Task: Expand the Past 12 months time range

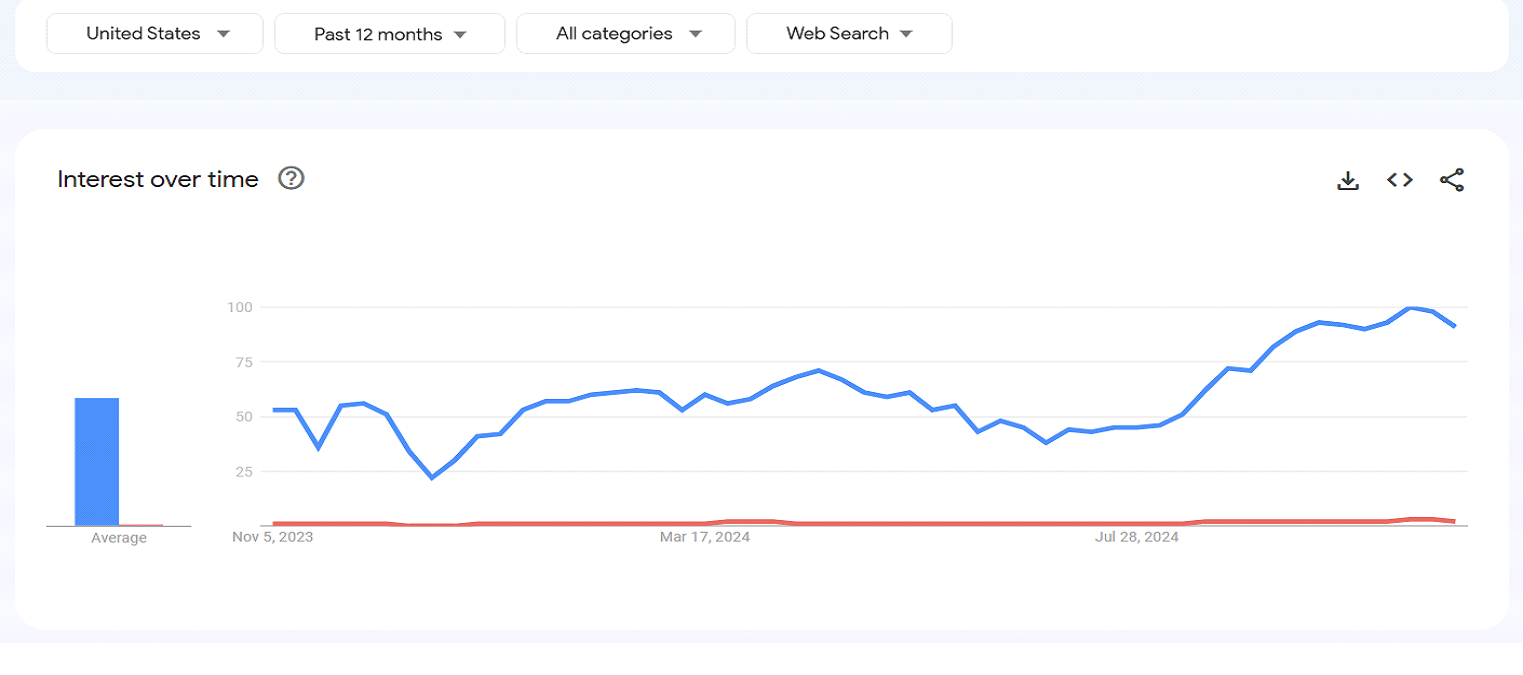Action: [390, 34]
